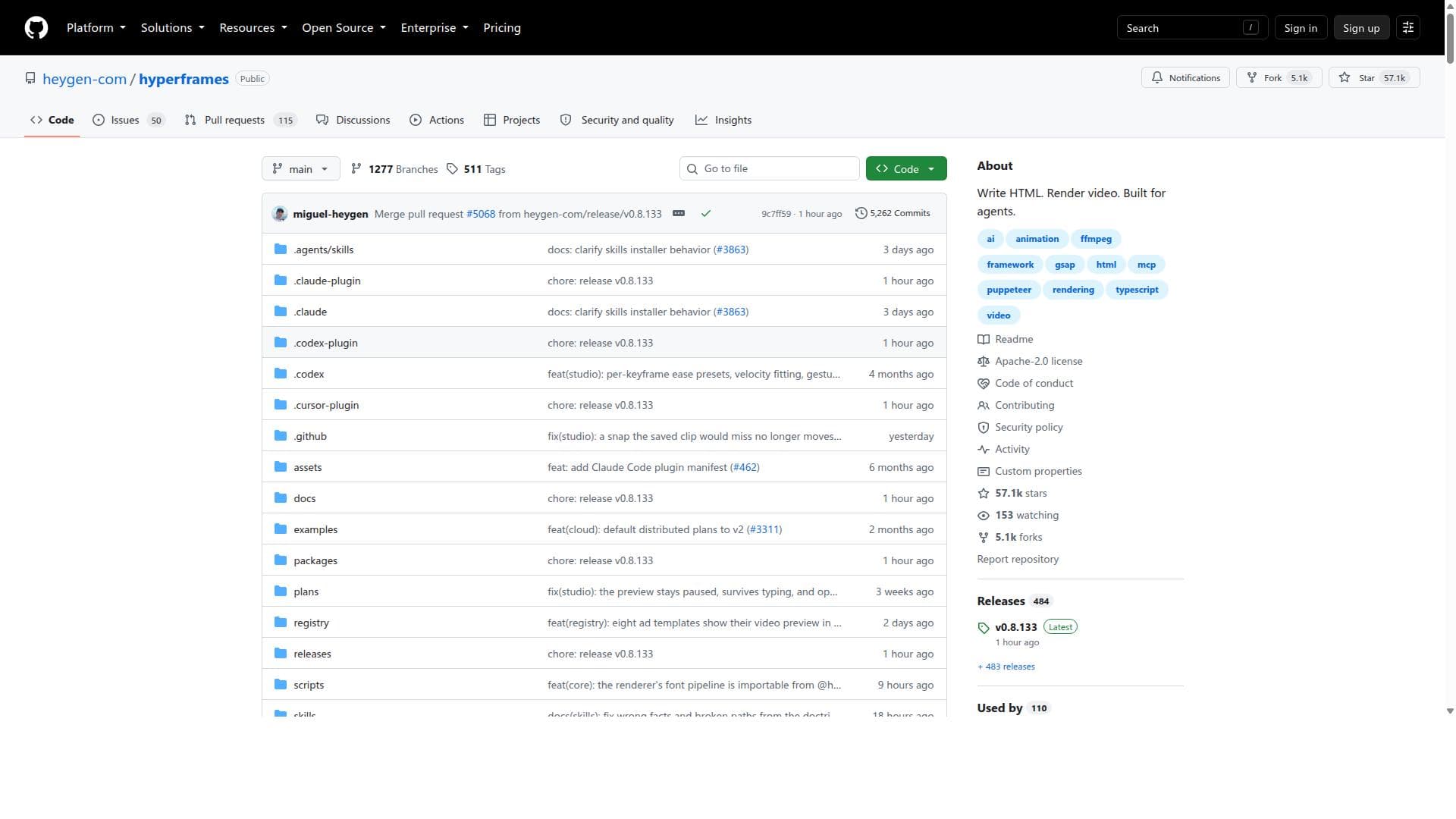Click the header Search box
Screen dimensions: 1456x819
(1192, 28)
